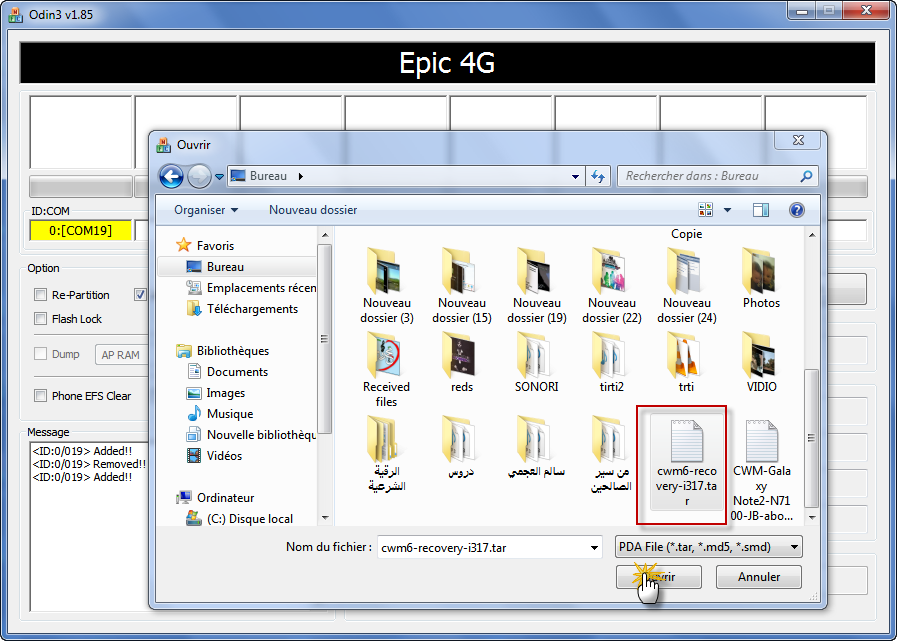Open the view options dropdown arrow
The height and width of the screenshot is (641, 897).
(727, 210)
